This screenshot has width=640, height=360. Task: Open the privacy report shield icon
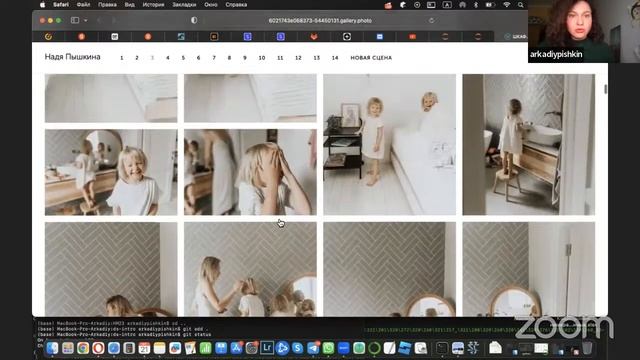[194, 20]
